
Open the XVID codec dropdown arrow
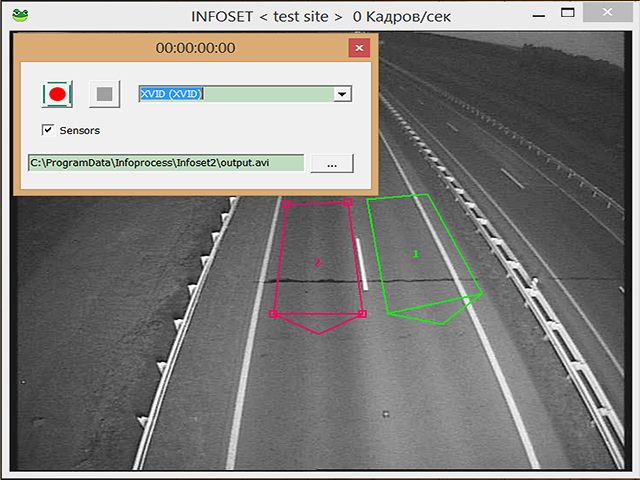[x=342, y=94]
